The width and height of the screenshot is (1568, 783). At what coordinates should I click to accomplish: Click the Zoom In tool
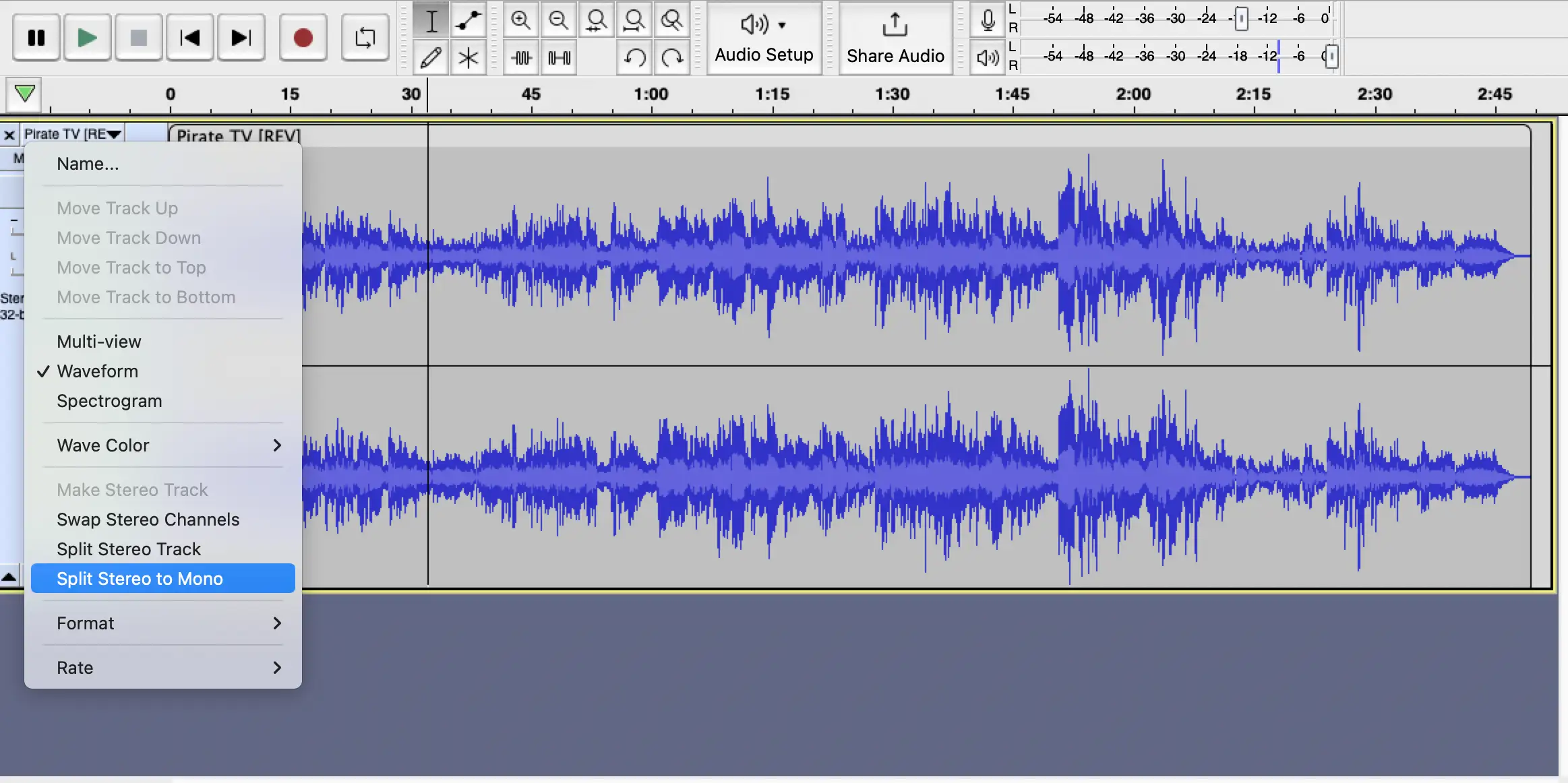click(520, 19)
